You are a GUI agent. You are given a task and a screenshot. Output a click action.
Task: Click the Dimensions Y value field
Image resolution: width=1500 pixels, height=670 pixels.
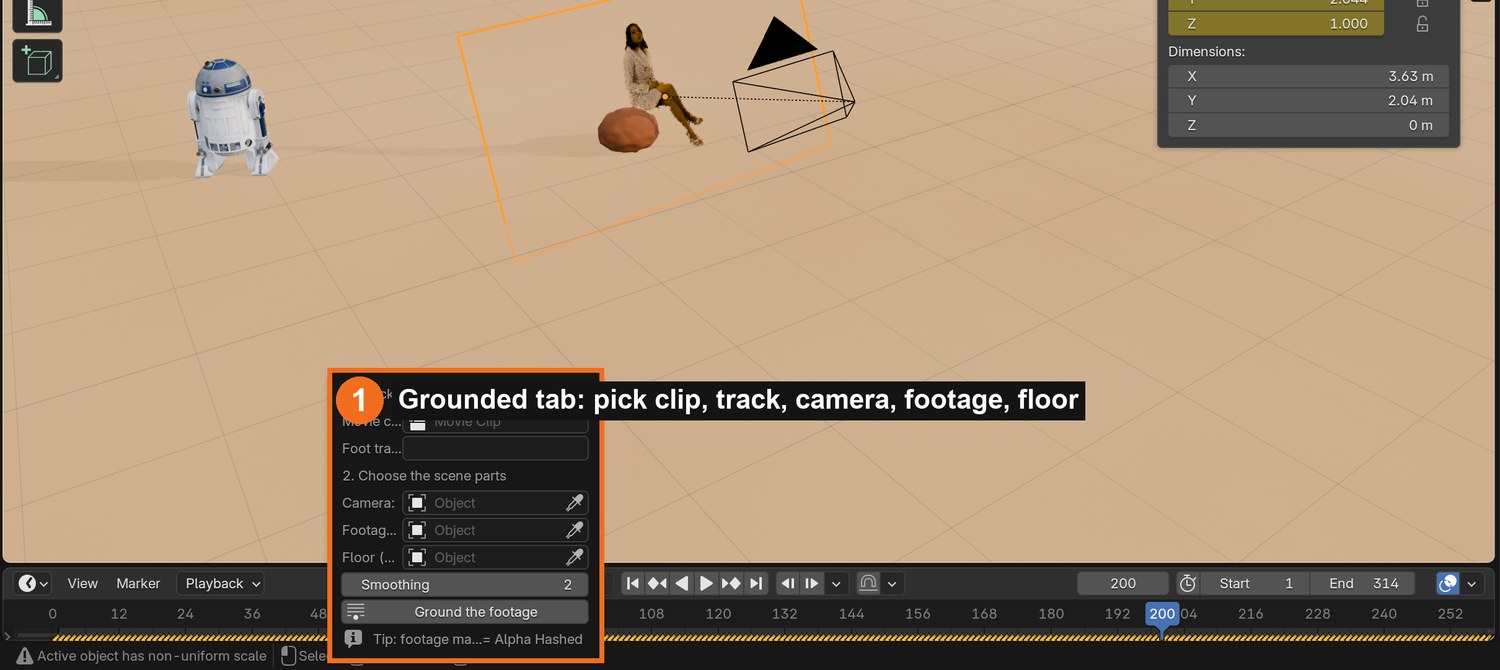(x=1310, y=100)
